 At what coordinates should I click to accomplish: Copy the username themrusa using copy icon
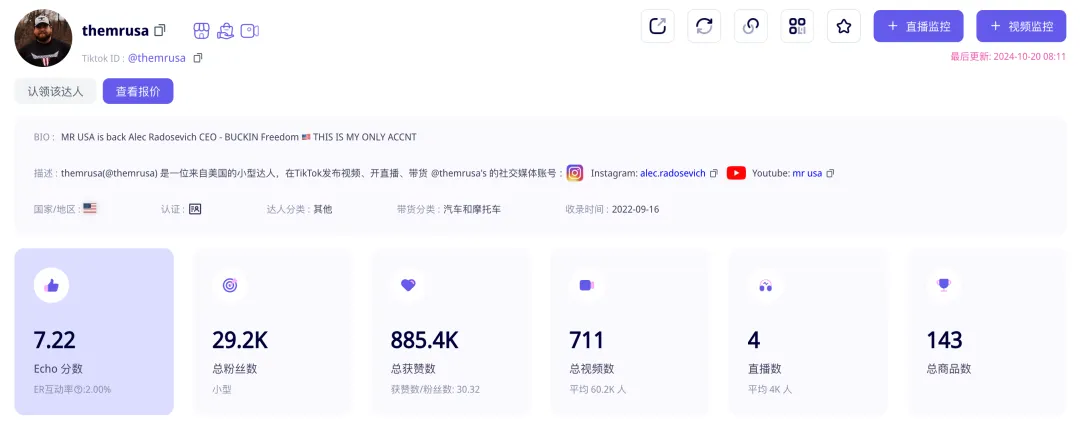(x=160, y=31)
